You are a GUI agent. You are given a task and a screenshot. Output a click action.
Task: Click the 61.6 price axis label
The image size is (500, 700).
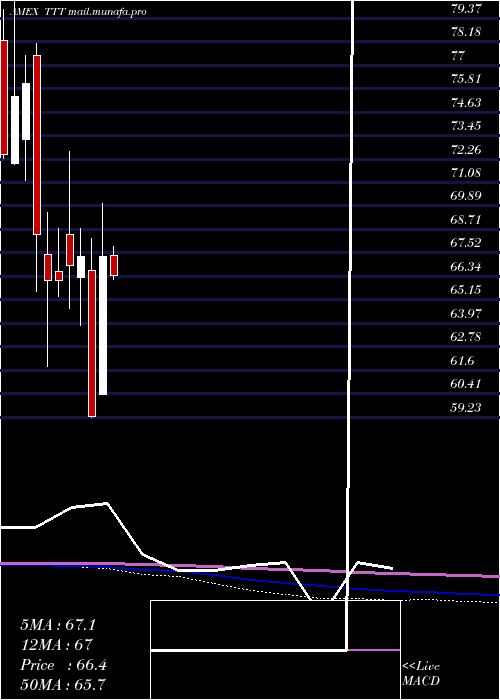click(462, 361)
